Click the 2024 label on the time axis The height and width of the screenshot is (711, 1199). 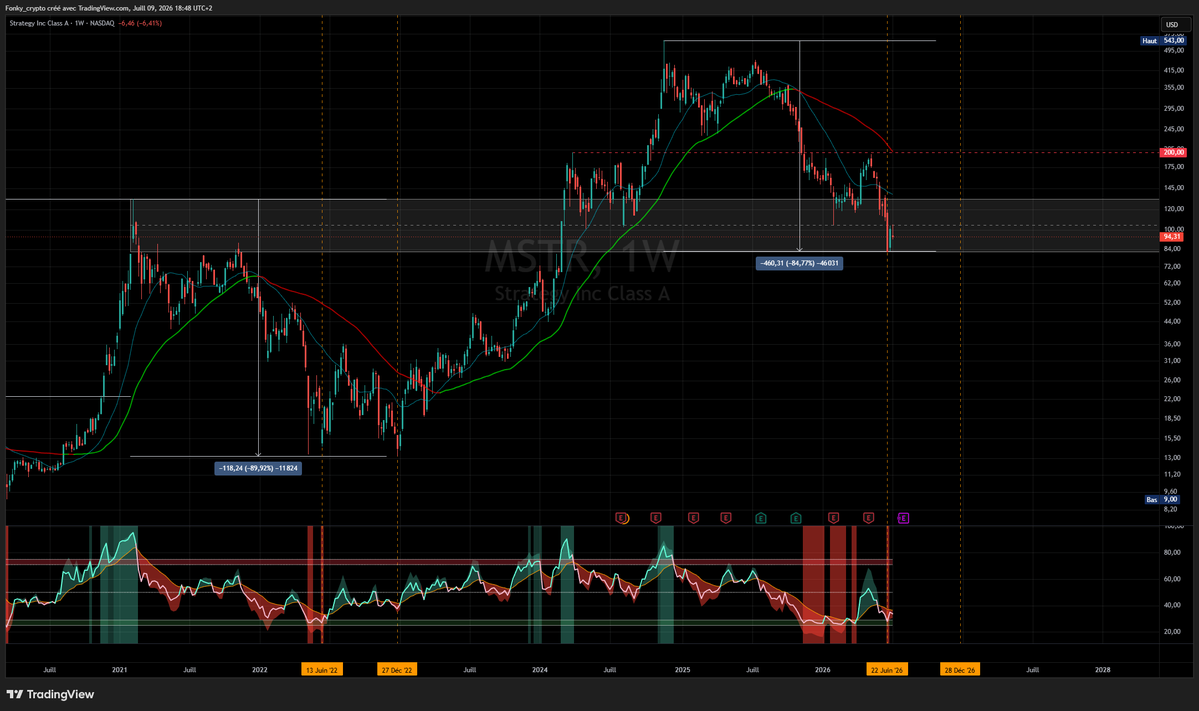coord(540,670)
